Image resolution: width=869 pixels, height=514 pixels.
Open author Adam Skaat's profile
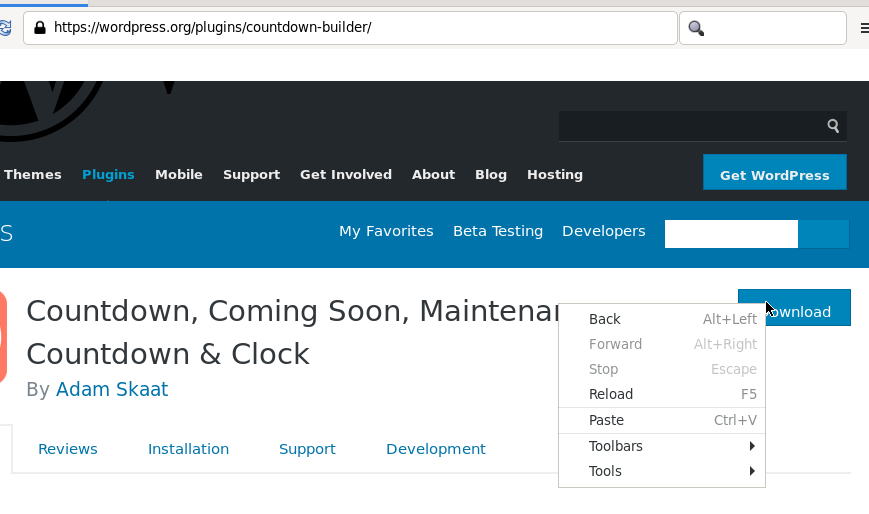point(112,389)
